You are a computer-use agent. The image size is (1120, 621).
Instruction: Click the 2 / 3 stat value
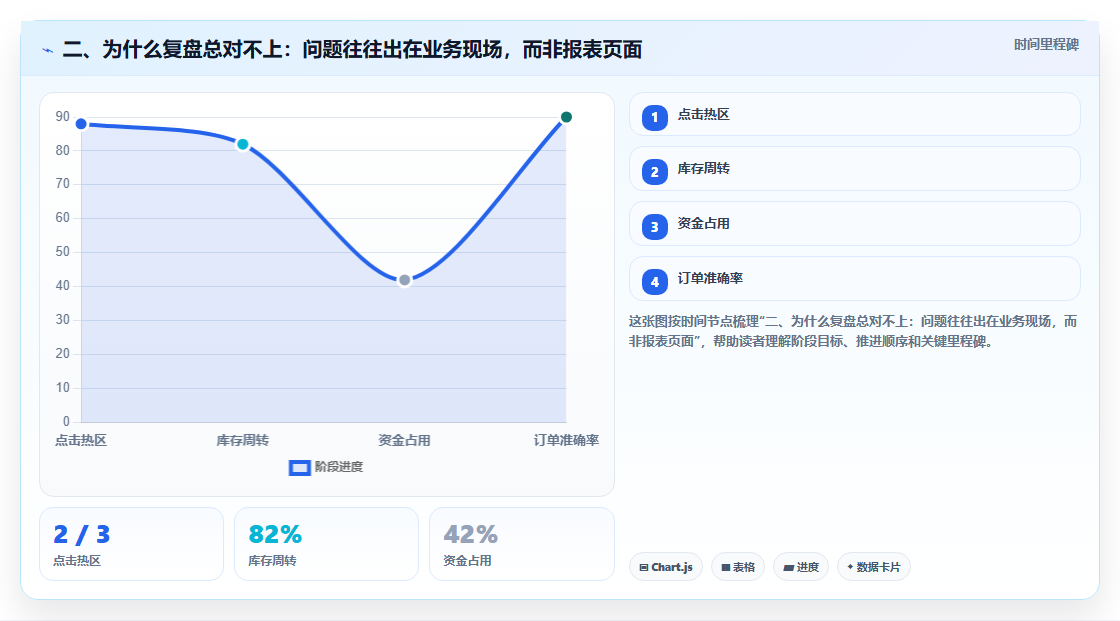[81, 535]
